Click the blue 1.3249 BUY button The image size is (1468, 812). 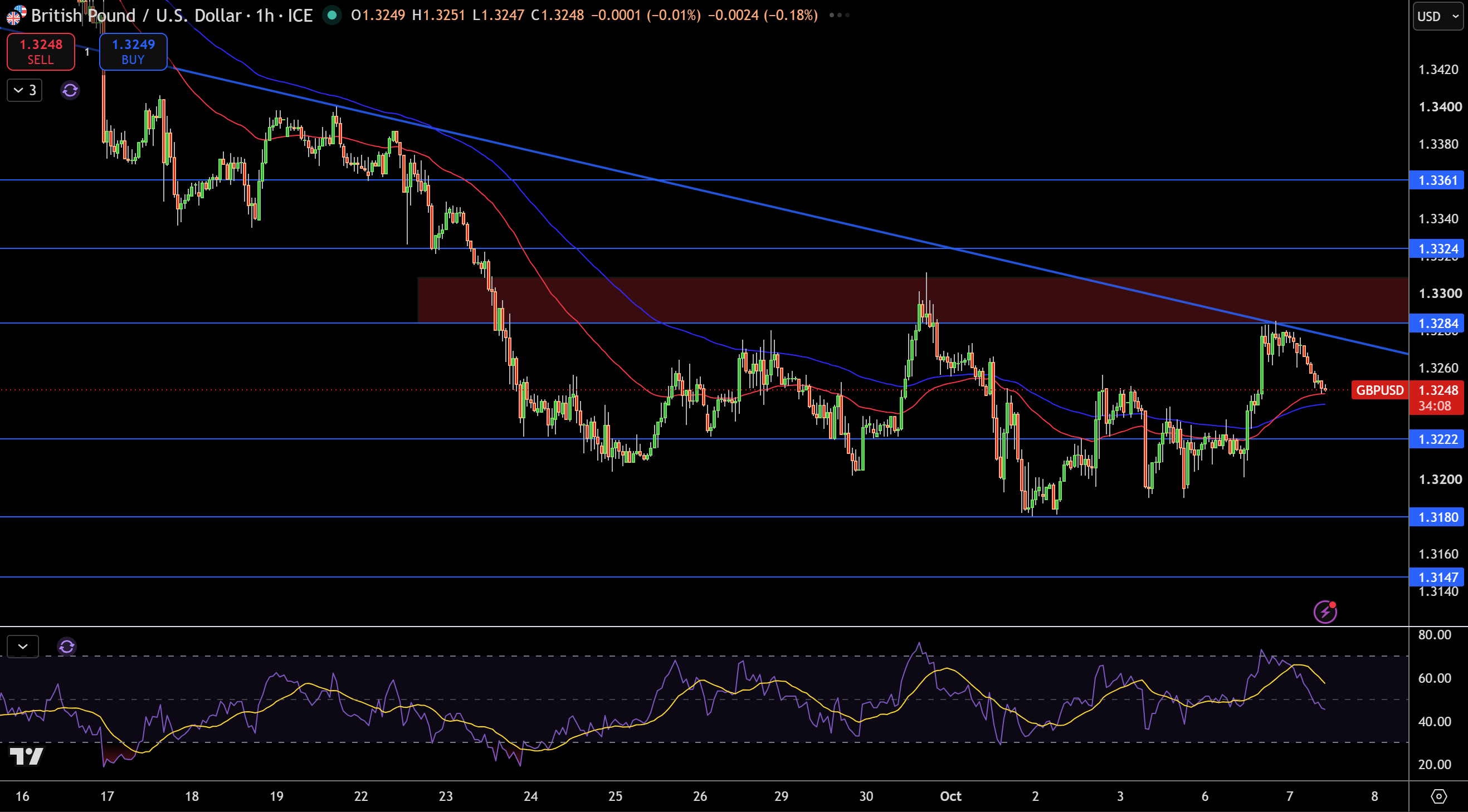point(133,52)
